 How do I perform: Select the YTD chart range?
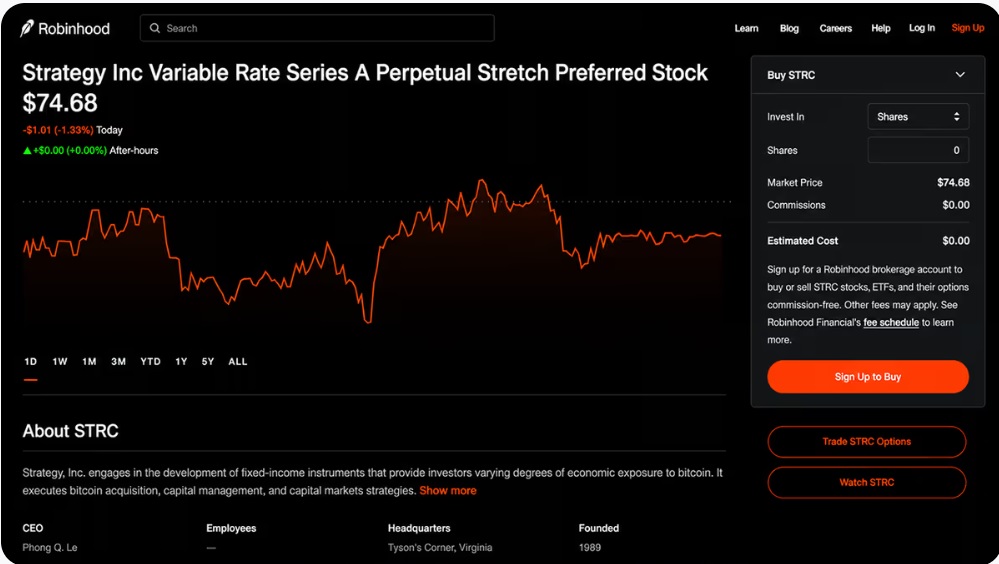tap(150, 361)
